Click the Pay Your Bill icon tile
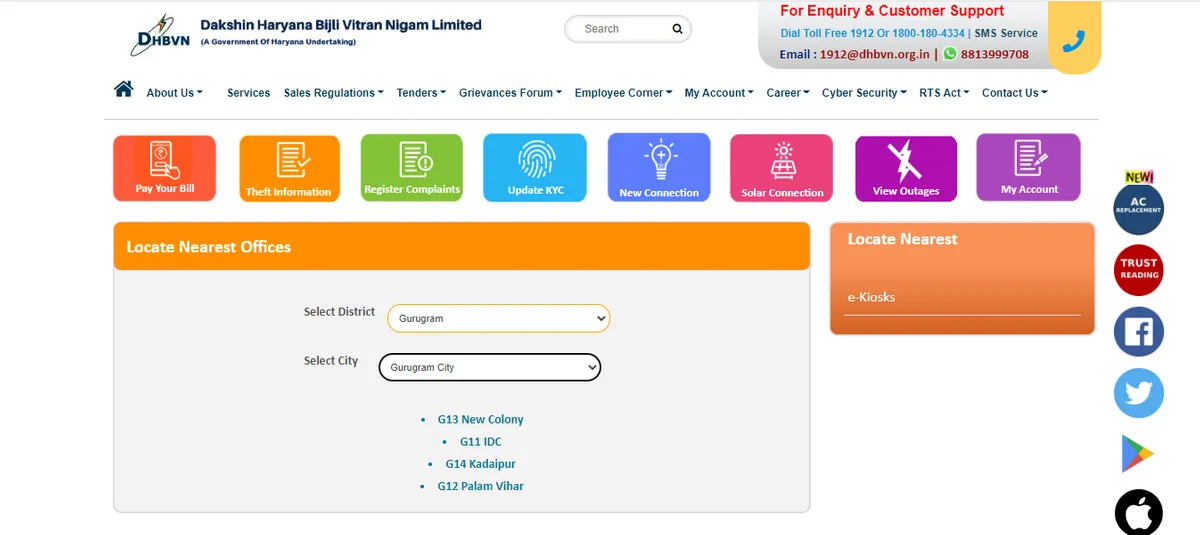1200x535 pixels. click(x=165, y=168)
